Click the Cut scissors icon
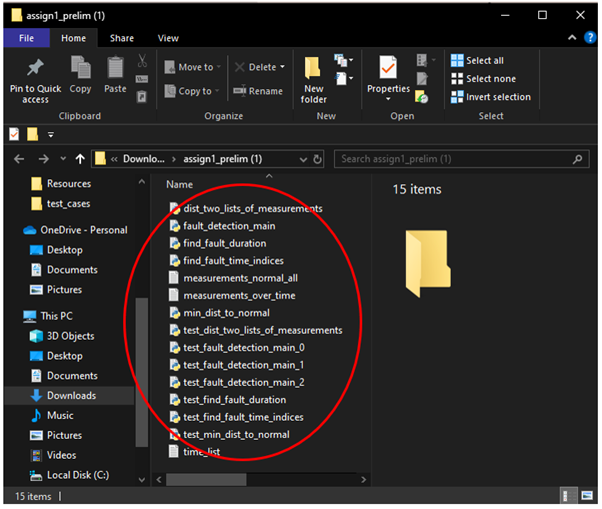Image resolution: width=602 pixels, height=509 pixels. (142, 60)
